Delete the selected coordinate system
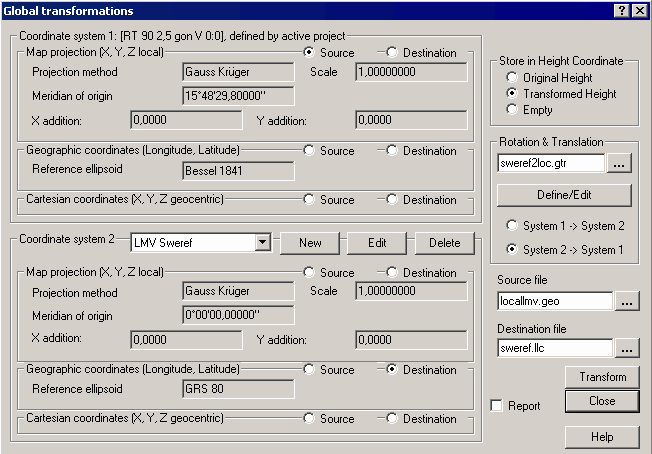Viewport: 652px width, 454px height. point(445,243)
